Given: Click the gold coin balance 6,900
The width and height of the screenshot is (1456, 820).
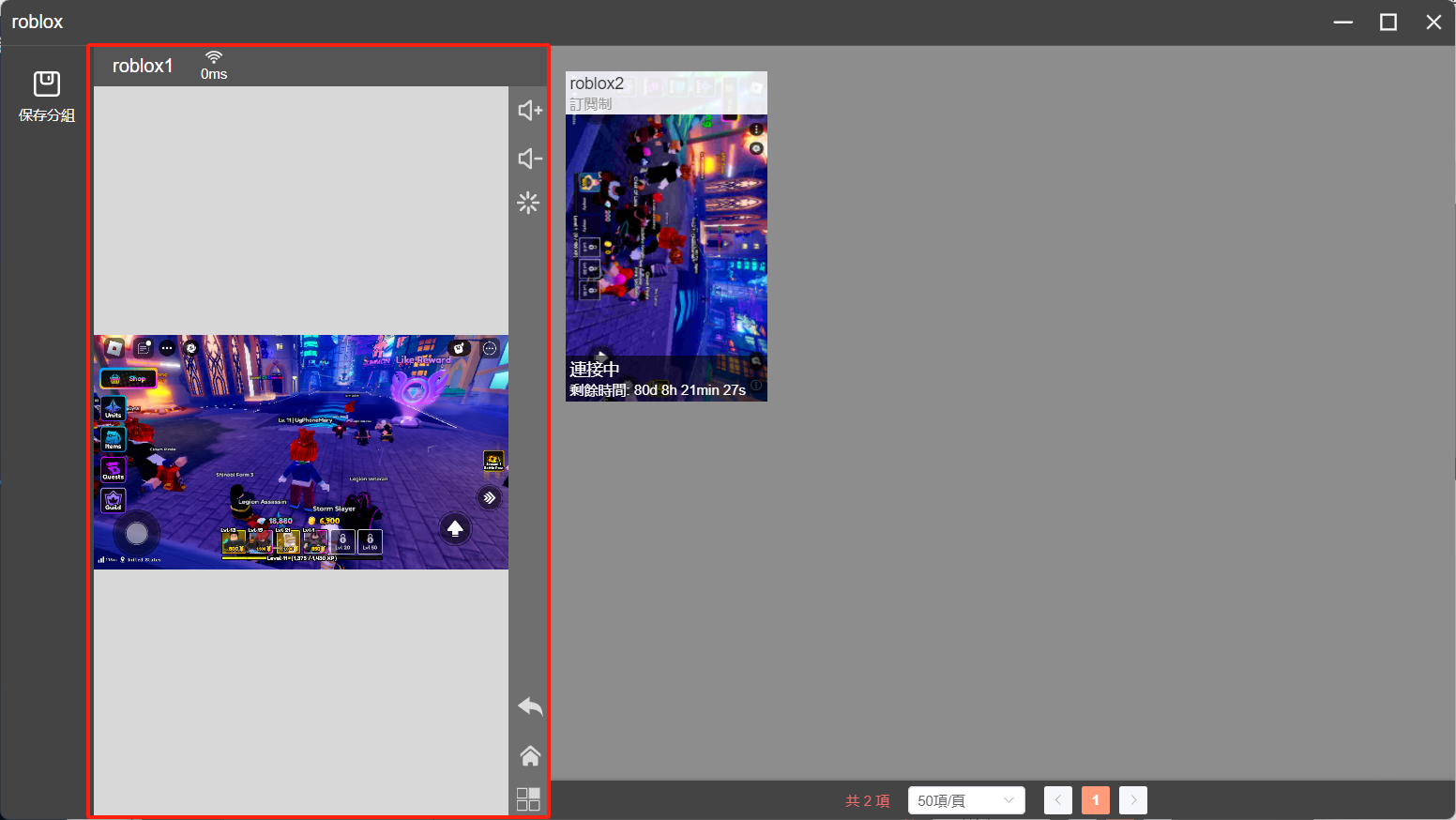Looking at the screenshot, I should (x=324, y=521).
